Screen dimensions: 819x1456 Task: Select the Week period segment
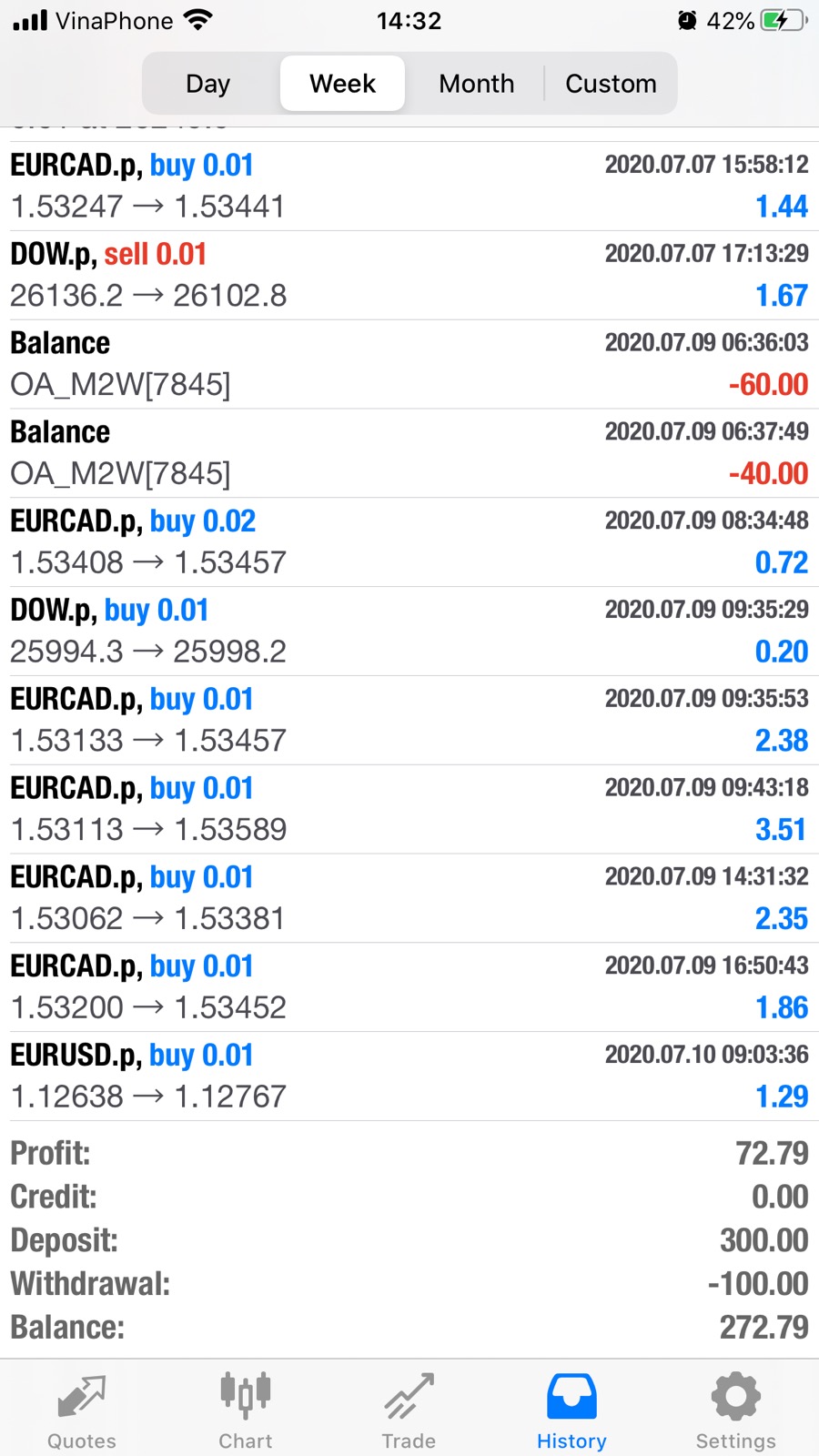[342, 84]
